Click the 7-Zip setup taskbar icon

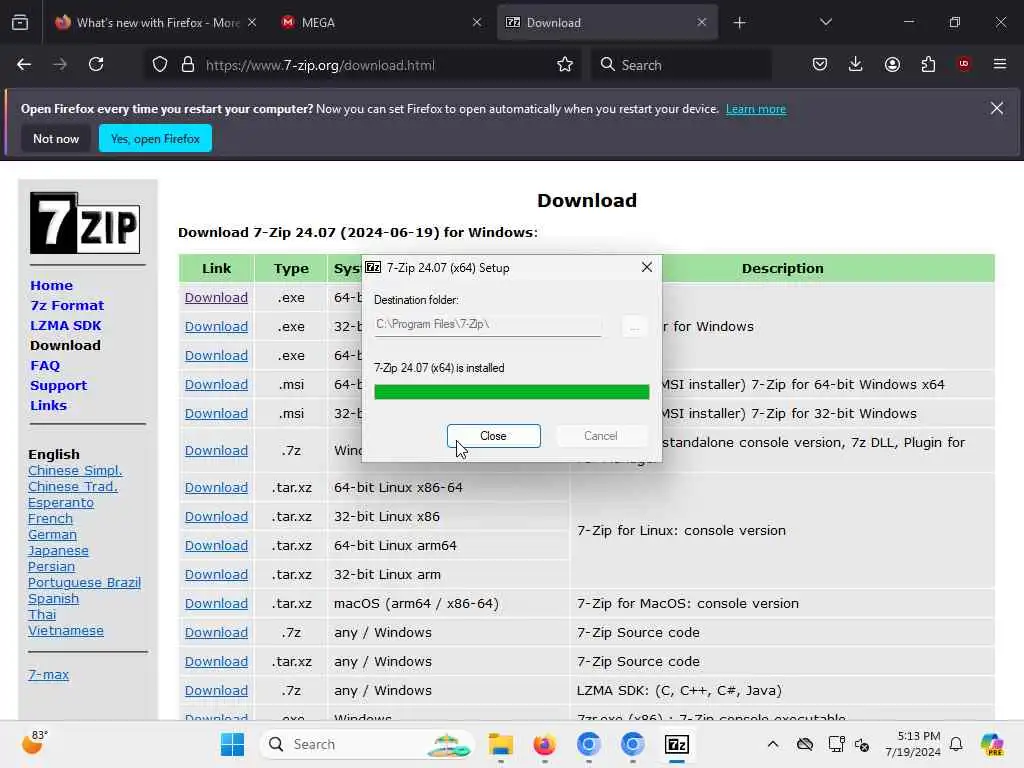(x=677, y=744)
